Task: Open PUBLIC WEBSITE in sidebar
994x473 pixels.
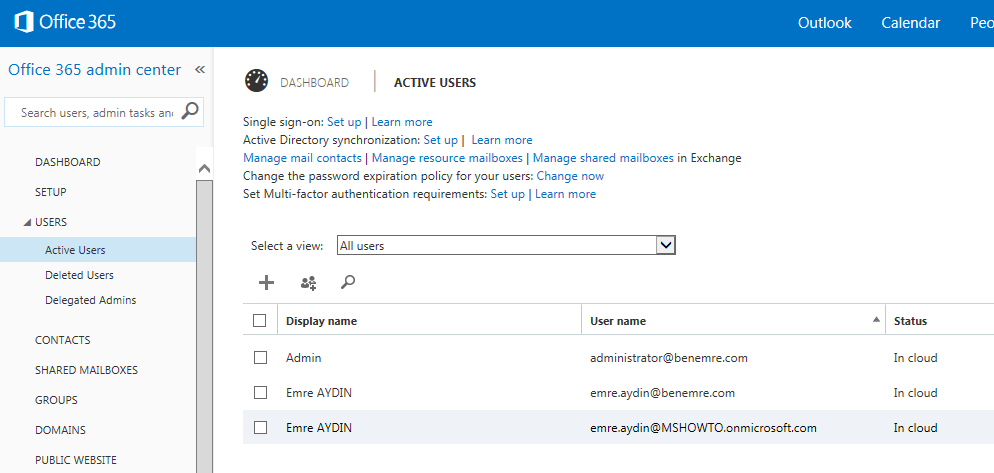Action: coord(76,460)
